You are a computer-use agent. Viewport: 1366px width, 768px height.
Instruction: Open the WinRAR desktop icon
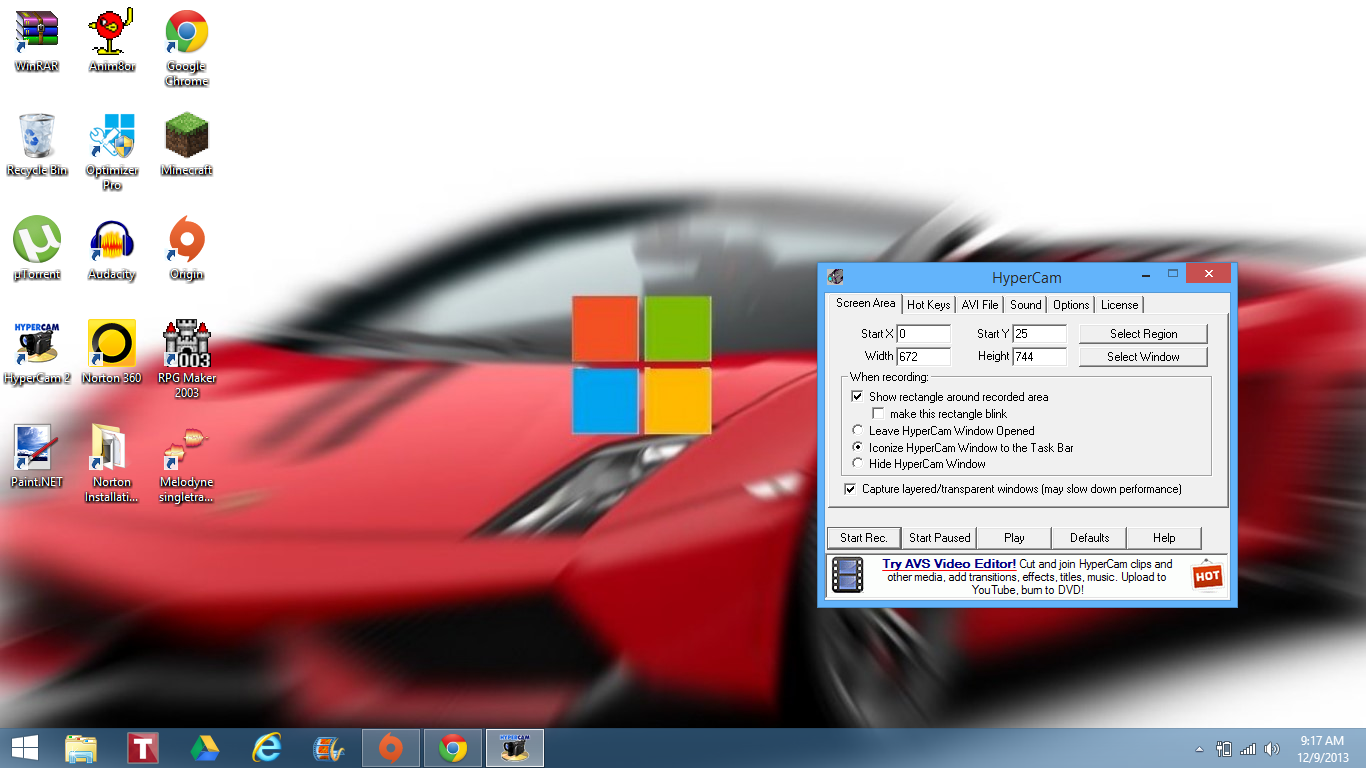click(x=37, y=40)
